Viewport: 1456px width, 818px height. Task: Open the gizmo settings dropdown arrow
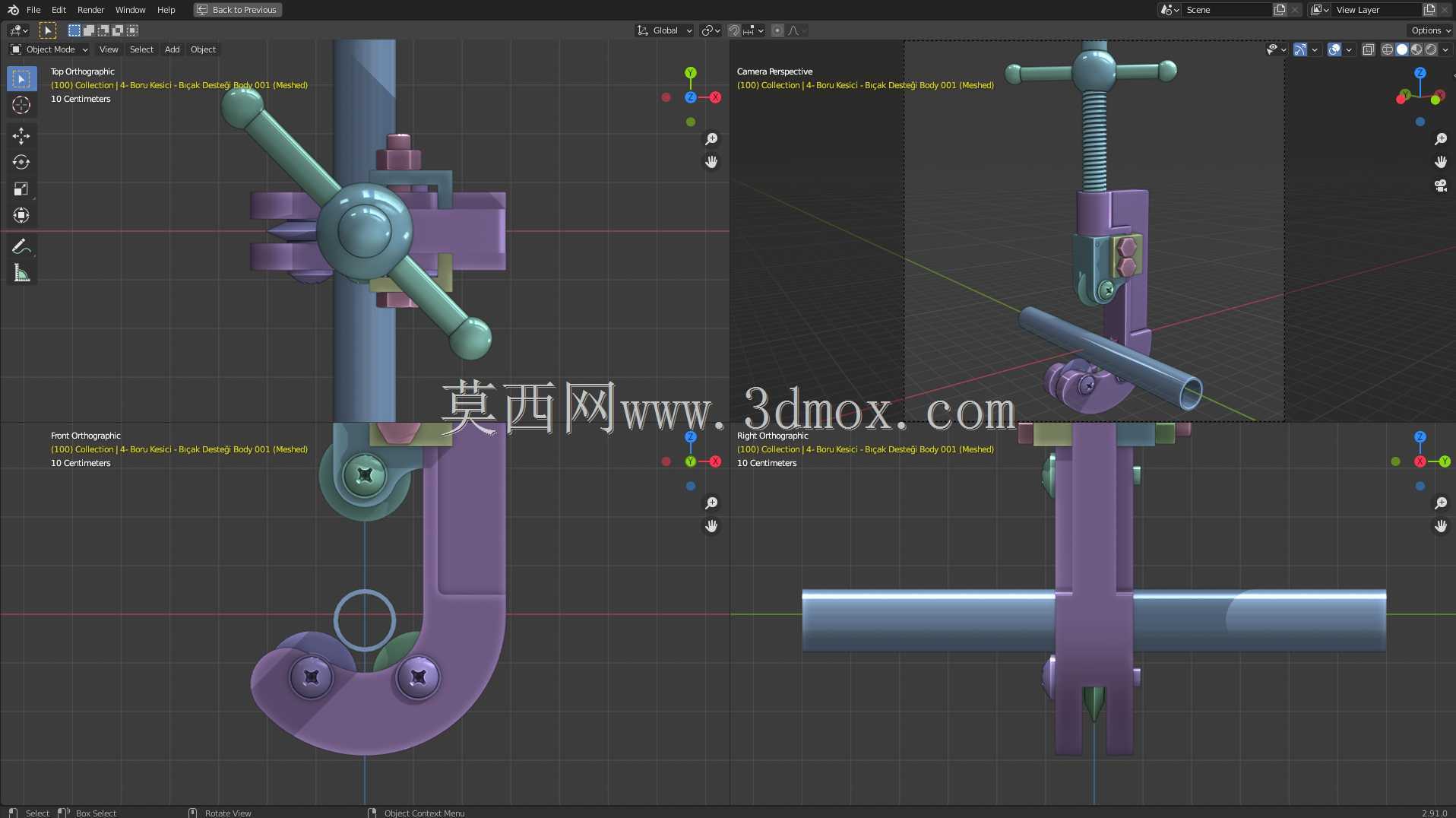(x=1315, y=49)
